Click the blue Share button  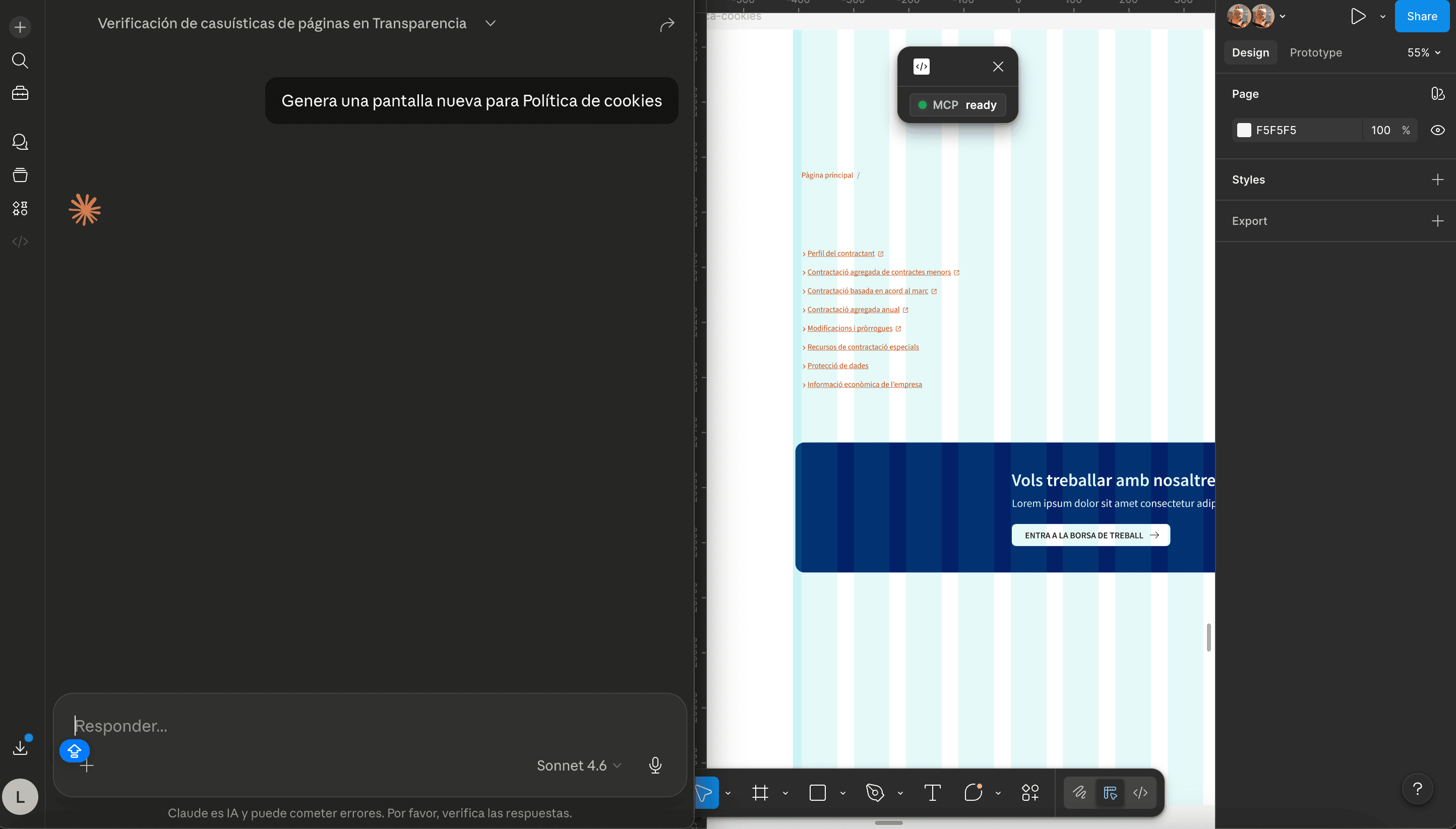pos(1421,17)
